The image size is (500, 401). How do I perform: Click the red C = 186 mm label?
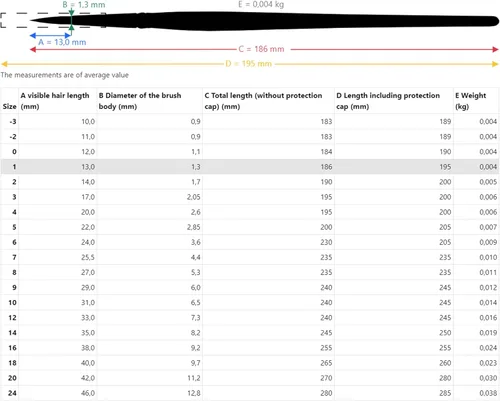coord(261,49)
